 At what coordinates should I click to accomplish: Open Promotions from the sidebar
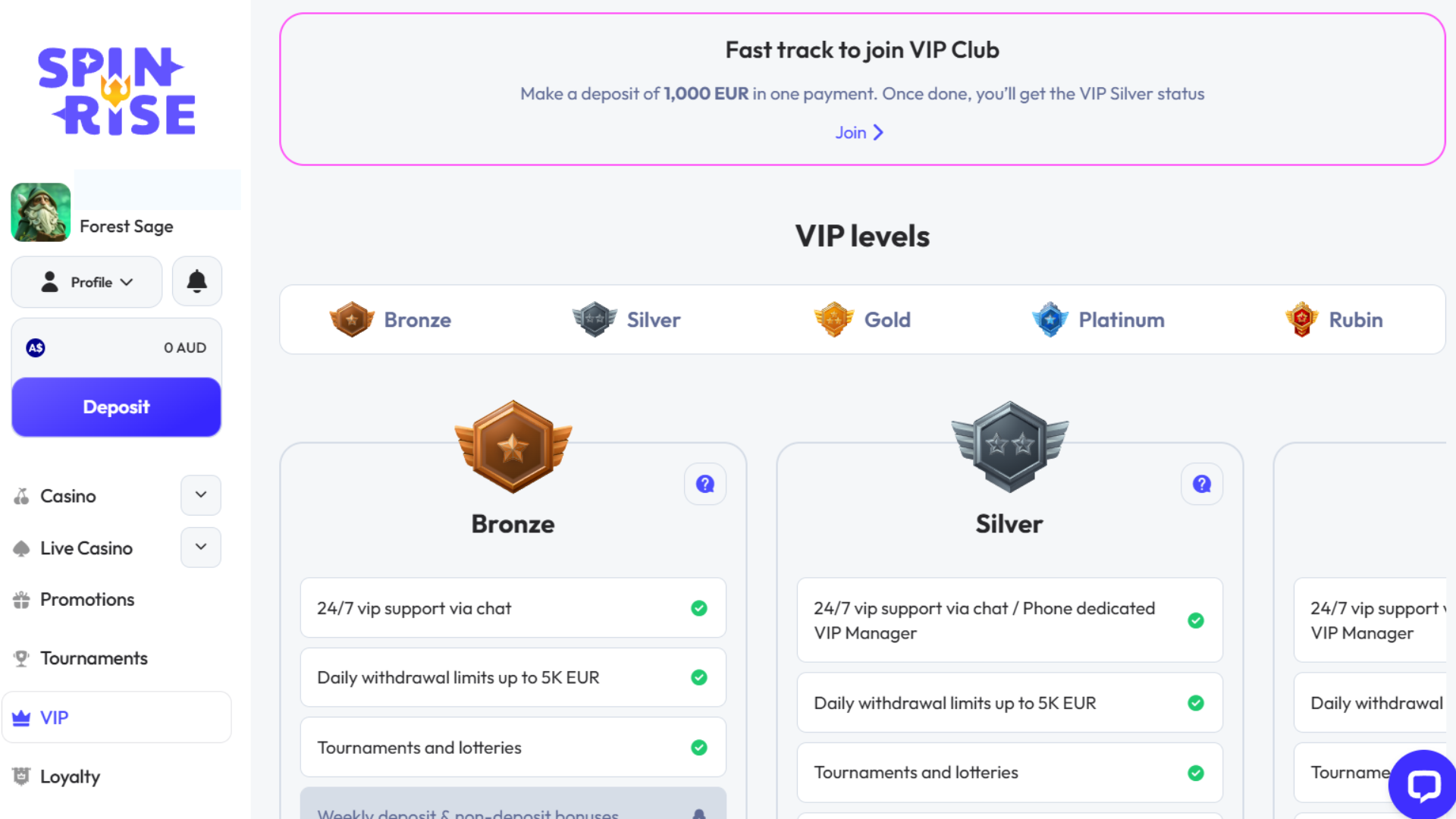click(86, 600)
